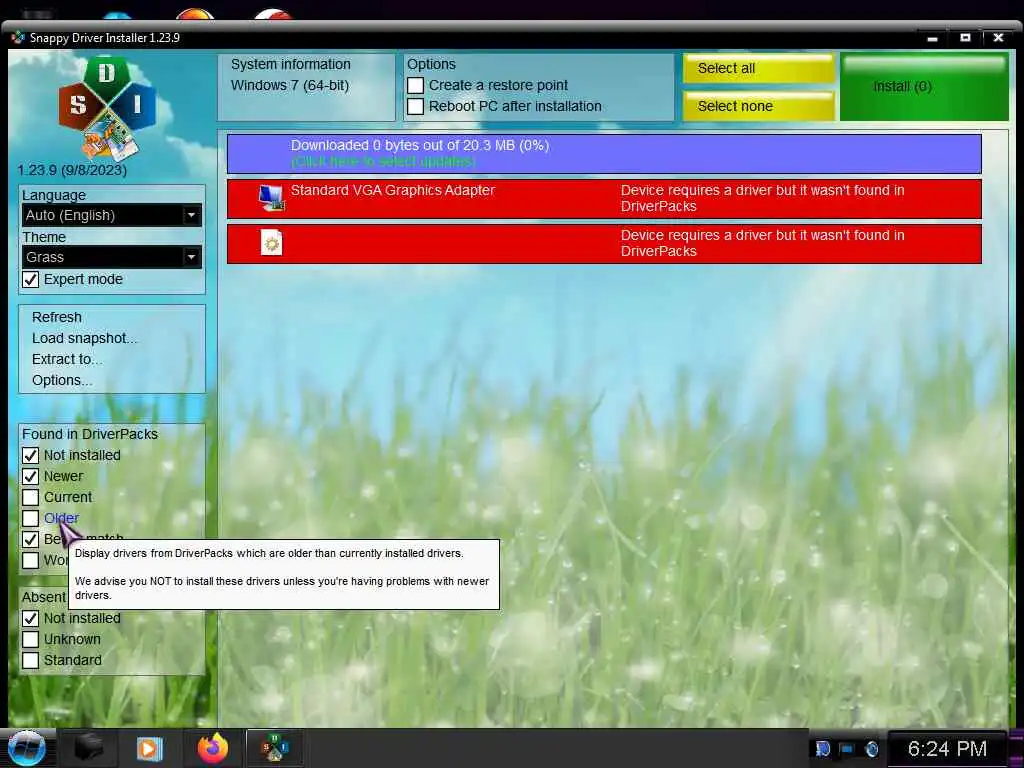Click the rightmost system tray icon before clock
1024x768 pixels.
[x=871, y=748]
